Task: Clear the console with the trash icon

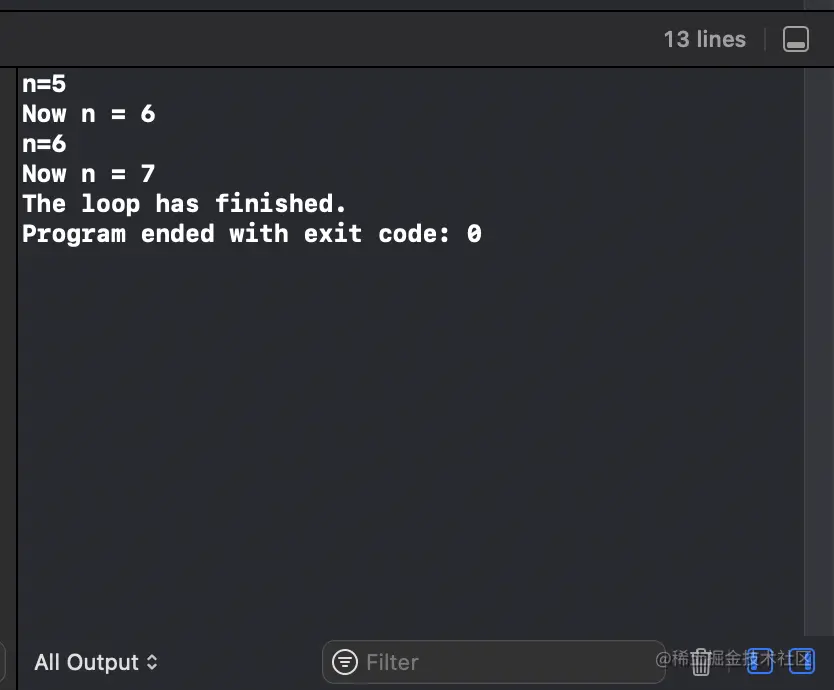Action: 701,662
